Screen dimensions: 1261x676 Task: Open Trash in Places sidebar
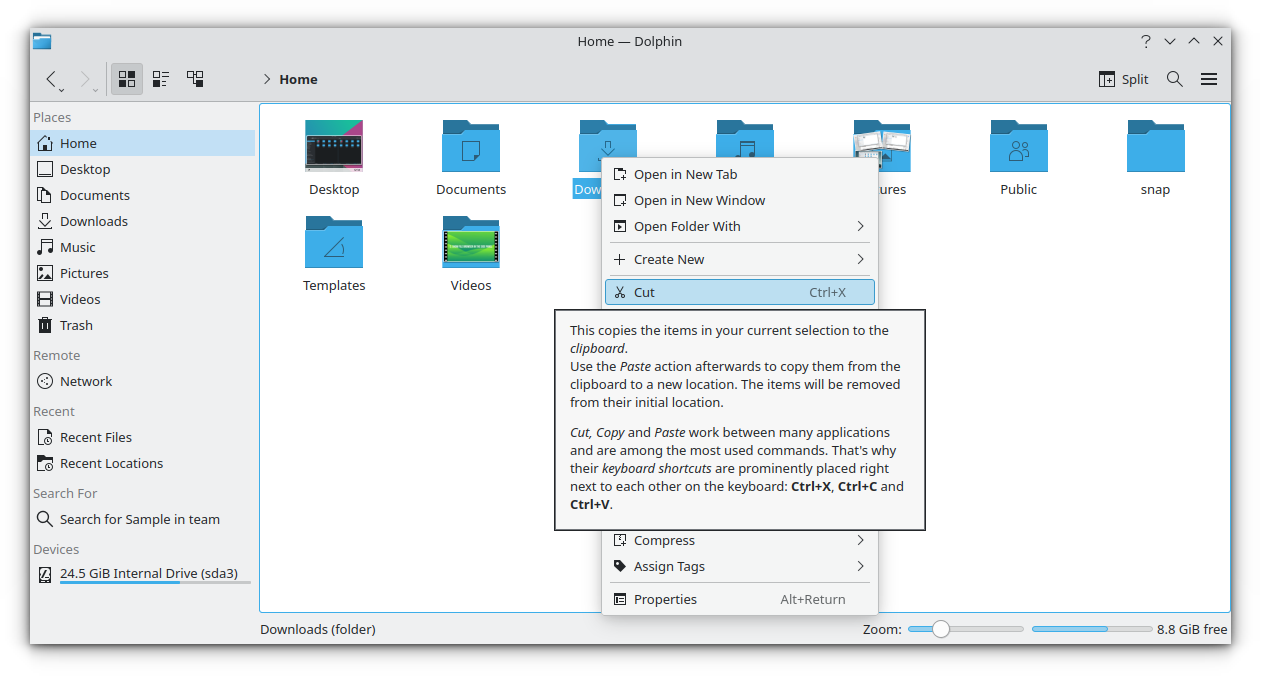click(x=76, y=325)
